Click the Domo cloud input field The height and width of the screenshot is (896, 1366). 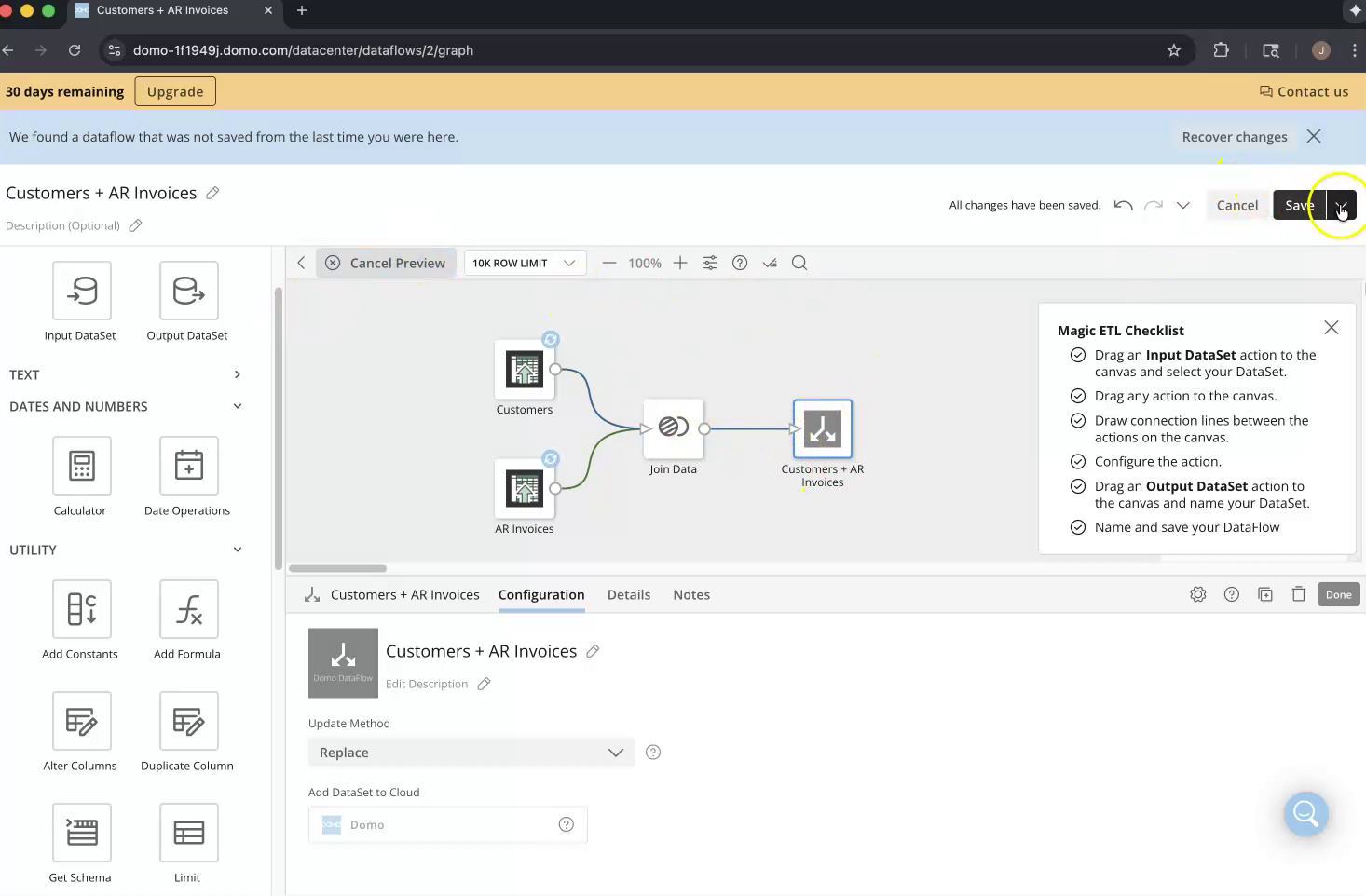pos(448,824)
